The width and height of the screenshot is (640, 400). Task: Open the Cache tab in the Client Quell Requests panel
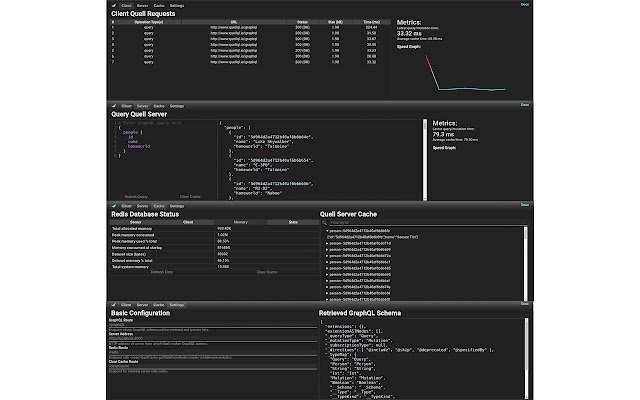point(159,6)
